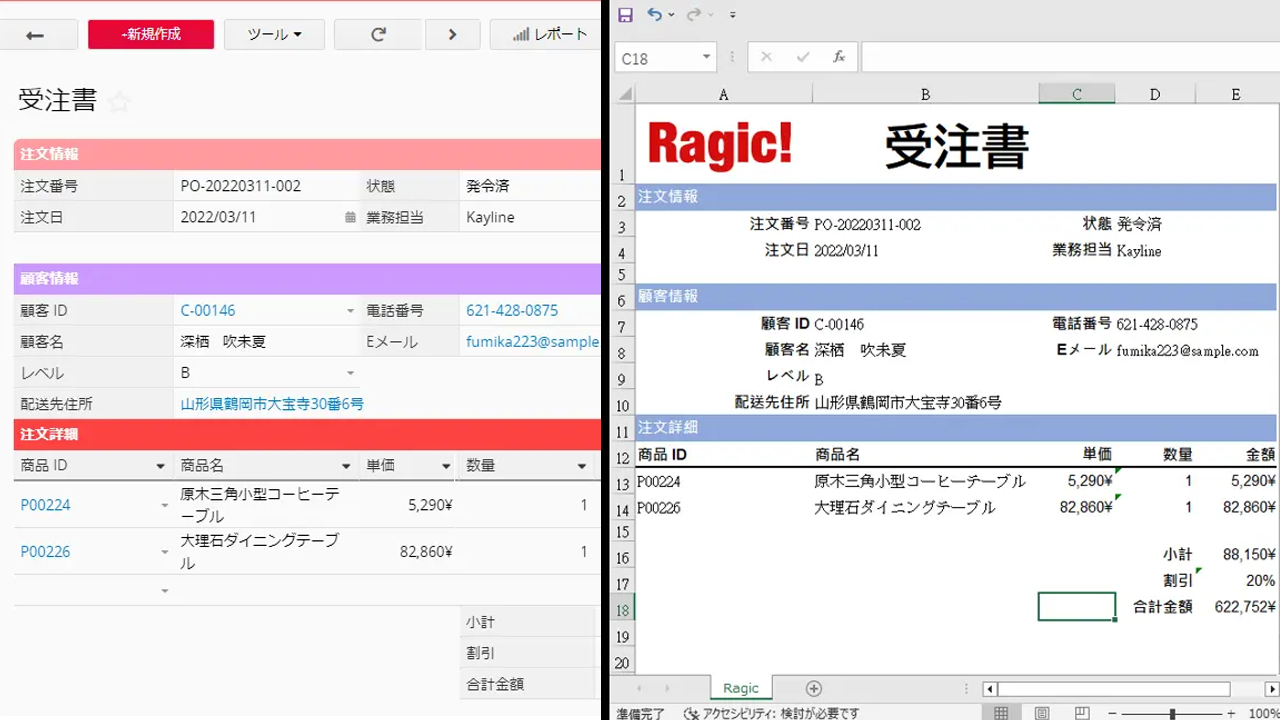Viewport: 1280px width, 720px height.
Task: Go back using Ragic's left arrow icon
Action: (x=38, y=34)
